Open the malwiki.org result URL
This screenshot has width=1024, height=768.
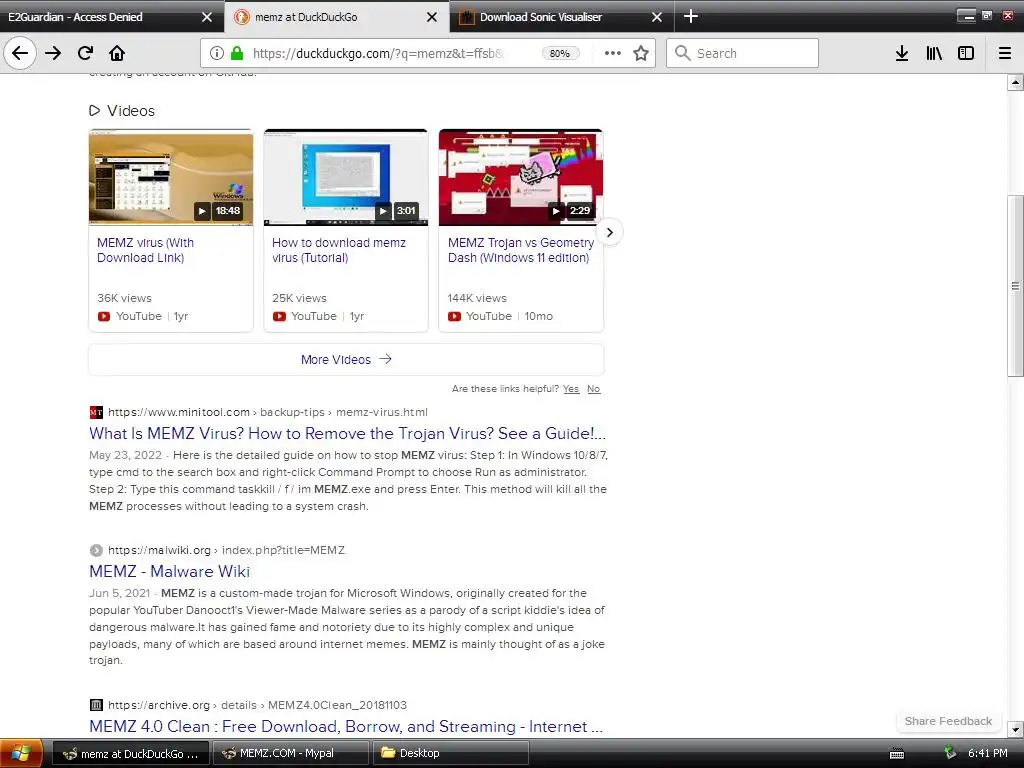pos(226,550)
